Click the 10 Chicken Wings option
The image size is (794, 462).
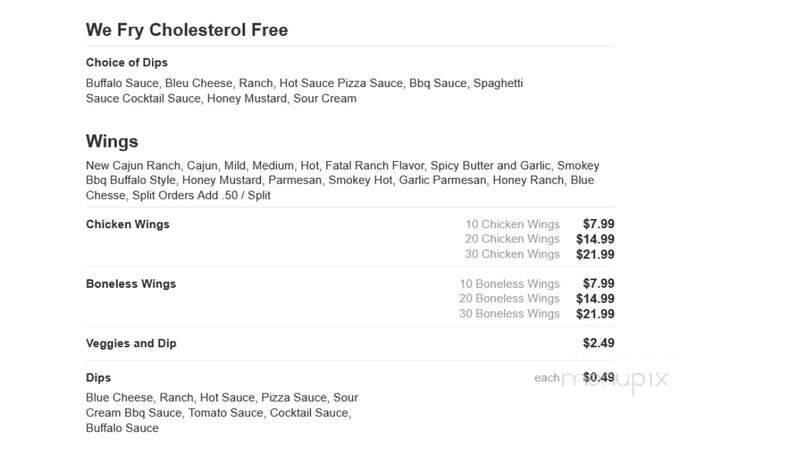(512, 224)
